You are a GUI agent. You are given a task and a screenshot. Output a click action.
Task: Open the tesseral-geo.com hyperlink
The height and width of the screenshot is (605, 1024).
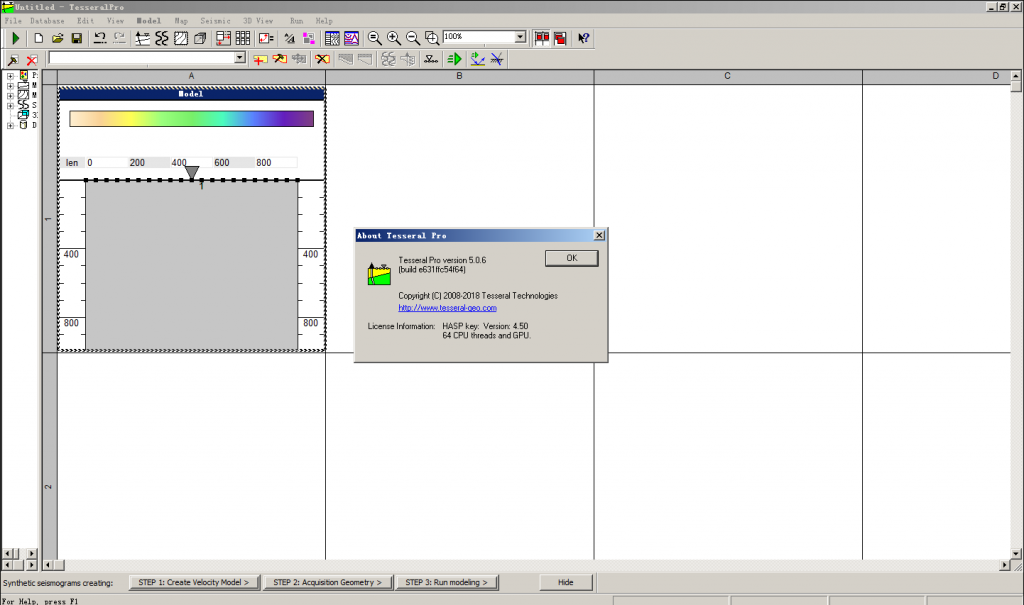click(447, 308)
